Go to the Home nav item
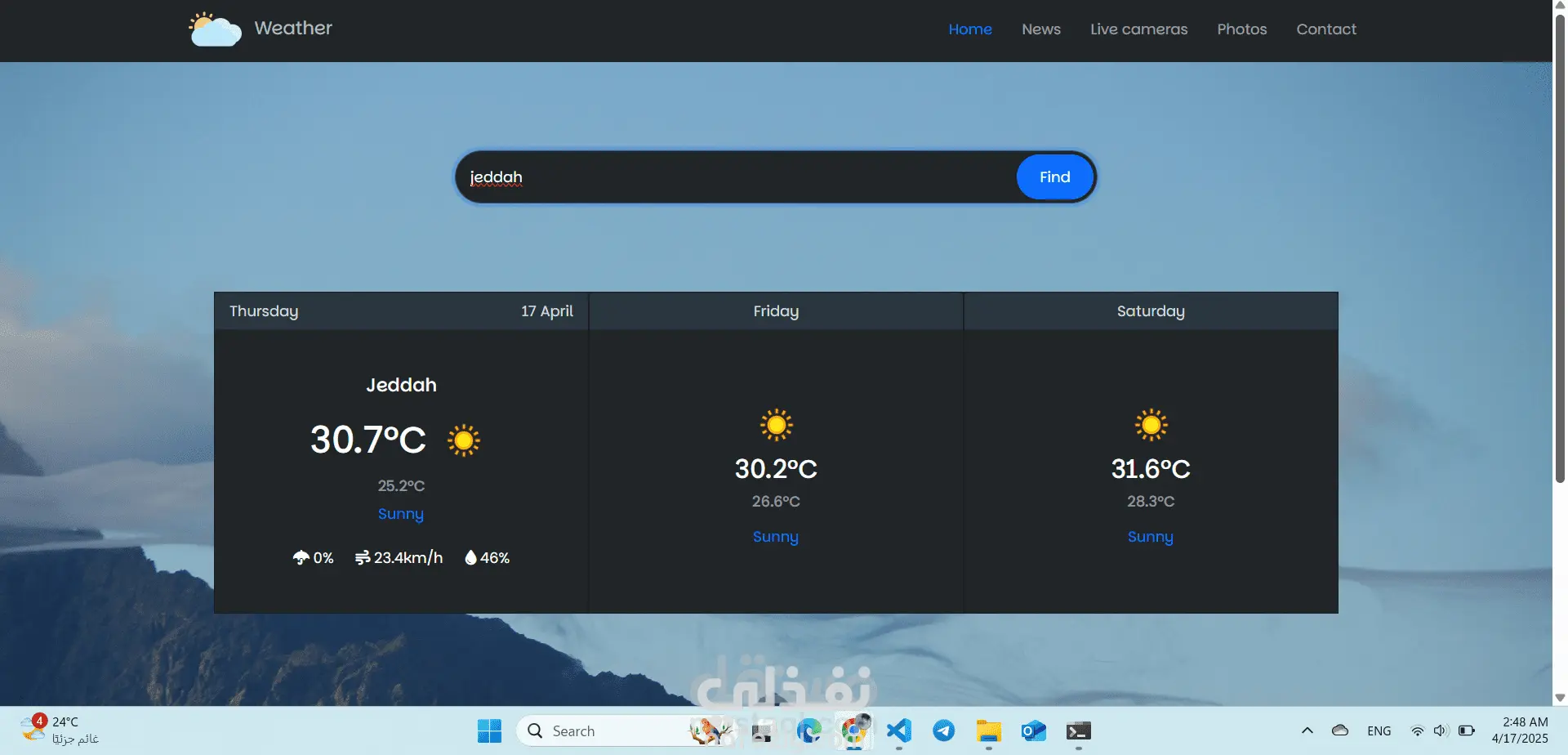Screen dimensions: 1568x755 coord(970,29)
